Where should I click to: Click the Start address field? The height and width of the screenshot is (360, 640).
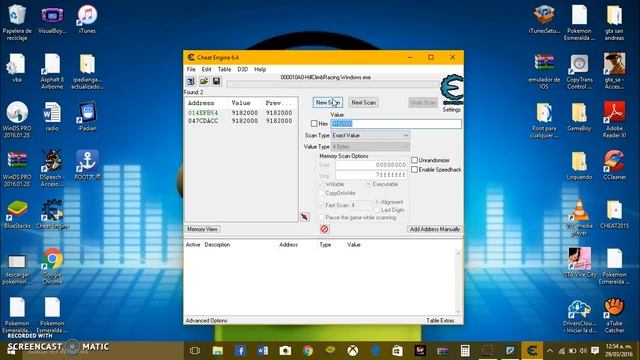pyautogui.click(x=371, y=165)
